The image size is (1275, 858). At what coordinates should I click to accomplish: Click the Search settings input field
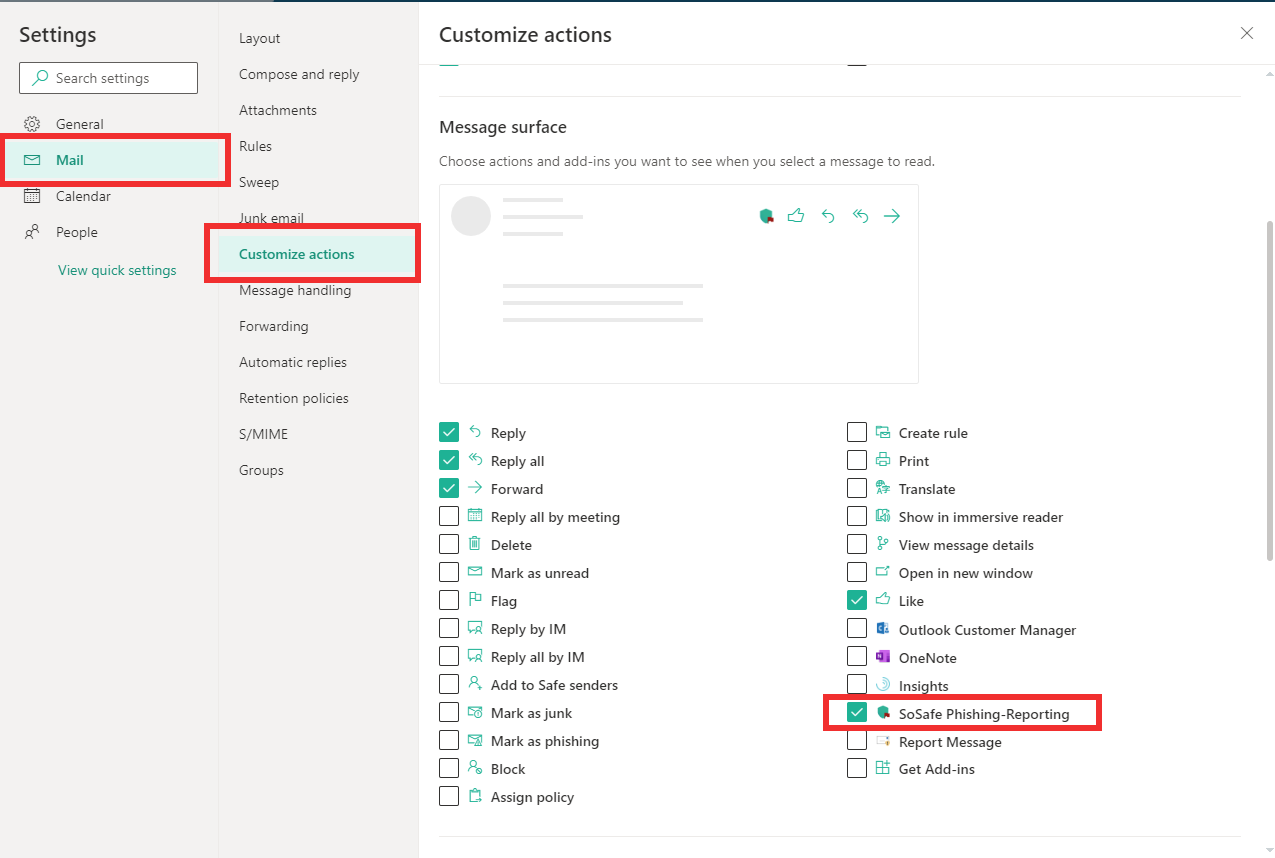coord(108,77)
